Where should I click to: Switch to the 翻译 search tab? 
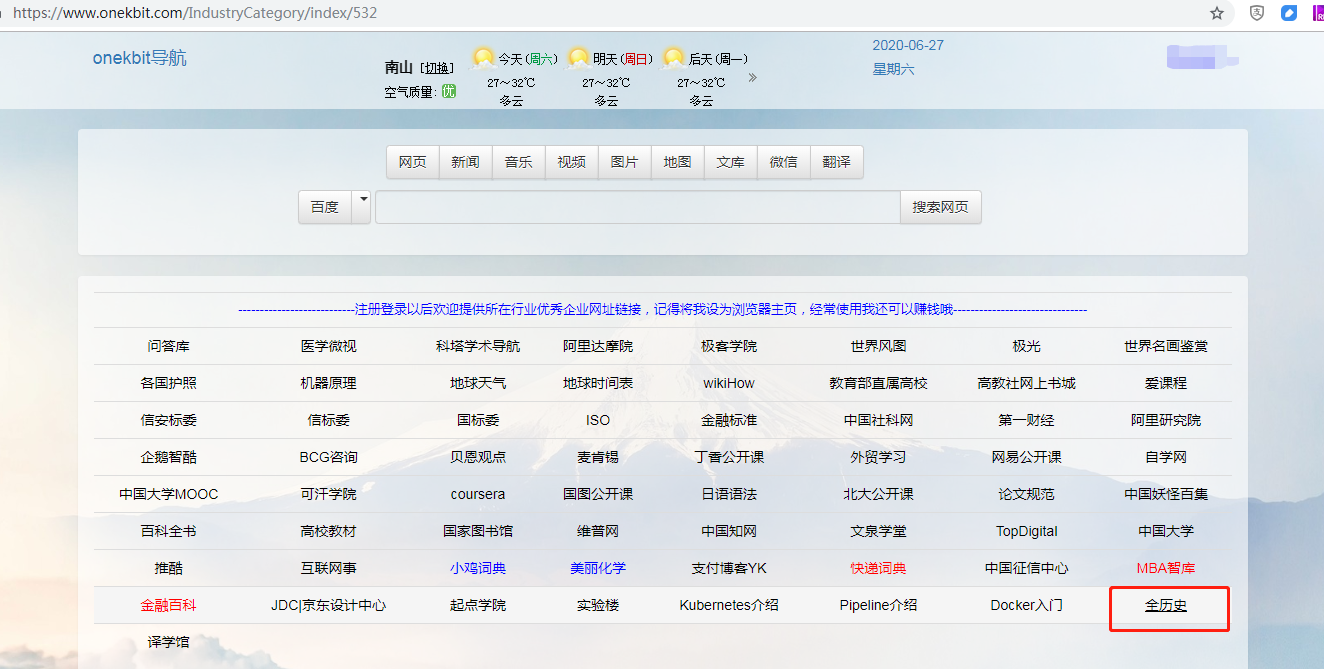(x=836, y=162)
